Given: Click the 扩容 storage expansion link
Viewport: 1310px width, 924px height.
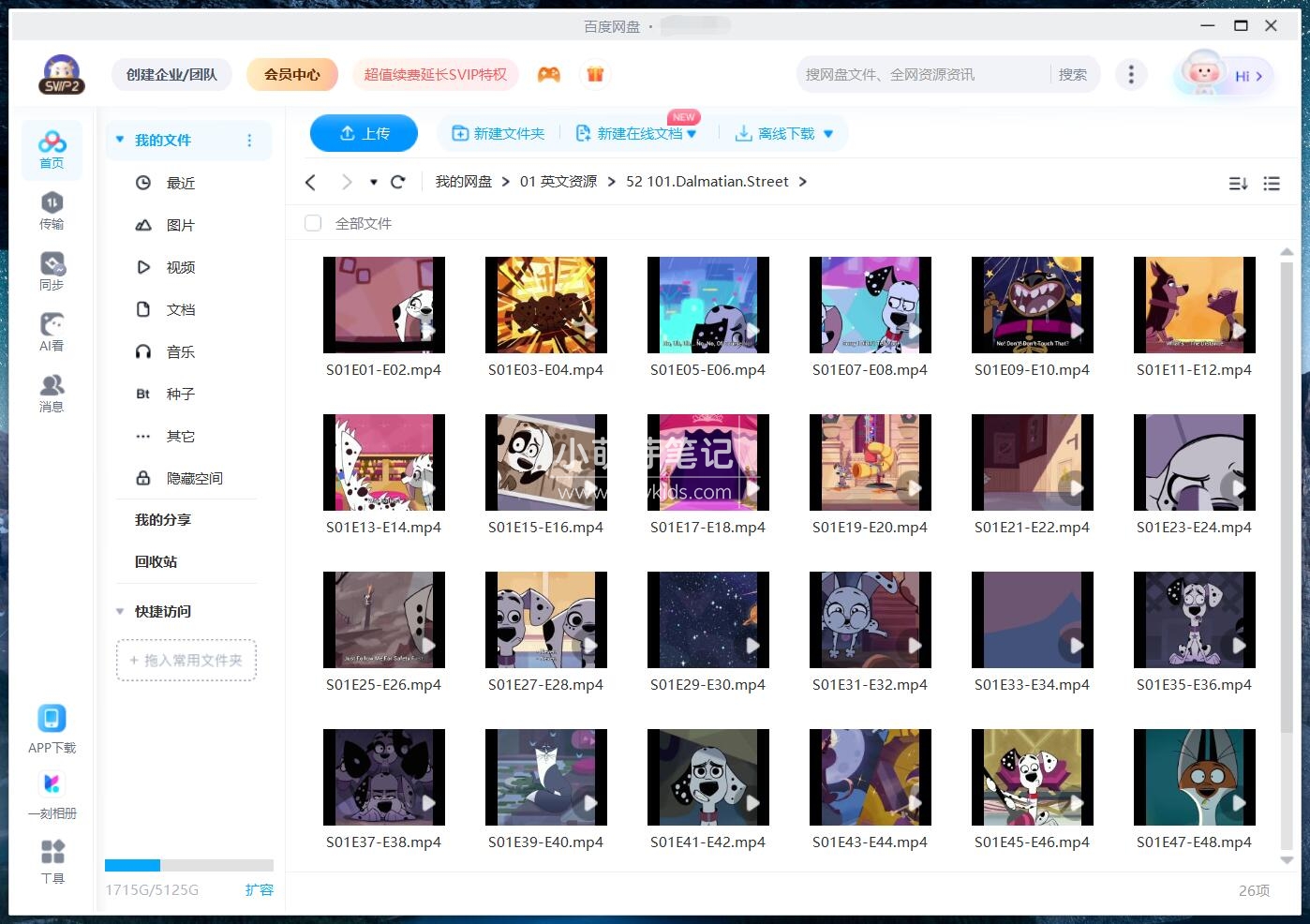Looking at the screenshot, I should (x=260, y=889).
